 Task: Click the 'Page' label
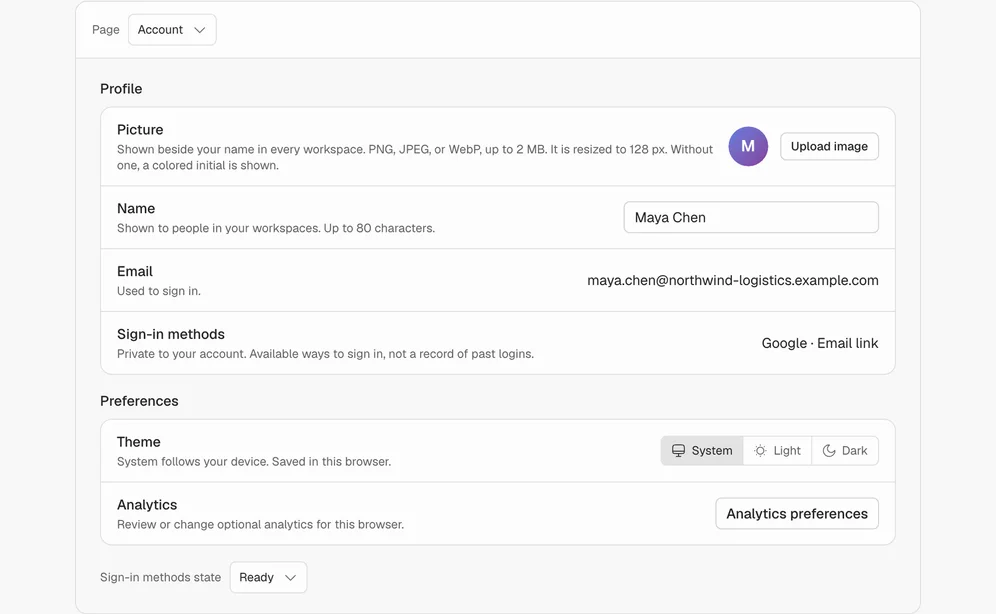coord(105,30)
